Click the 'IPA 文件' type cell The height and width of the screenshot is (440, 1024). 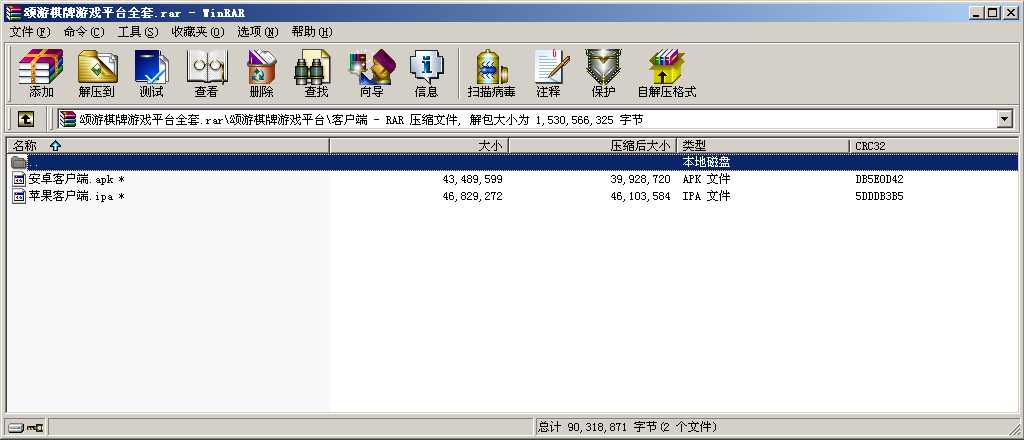[706, 196]
